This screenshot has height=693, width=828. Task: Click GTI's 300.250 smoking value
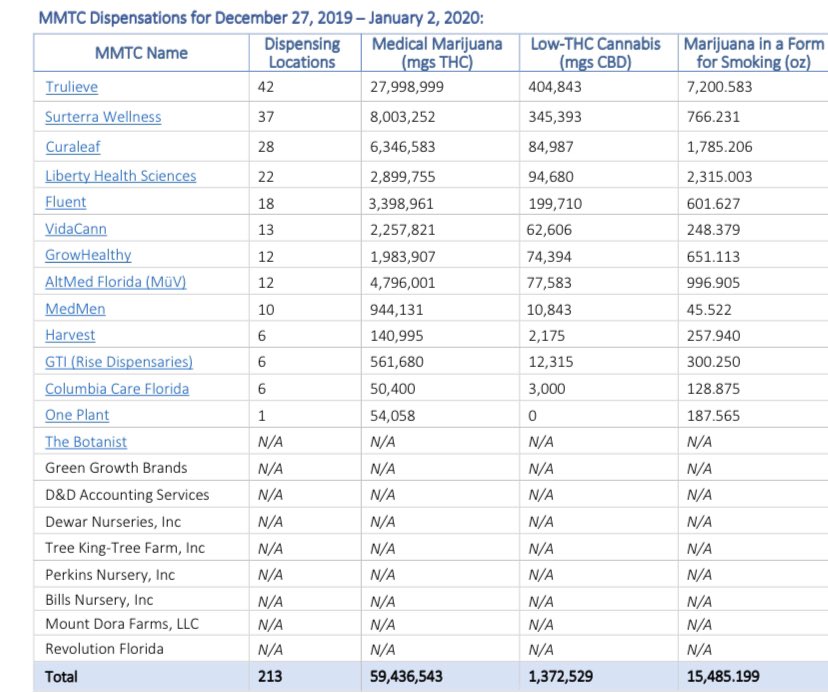pos(713,362)
